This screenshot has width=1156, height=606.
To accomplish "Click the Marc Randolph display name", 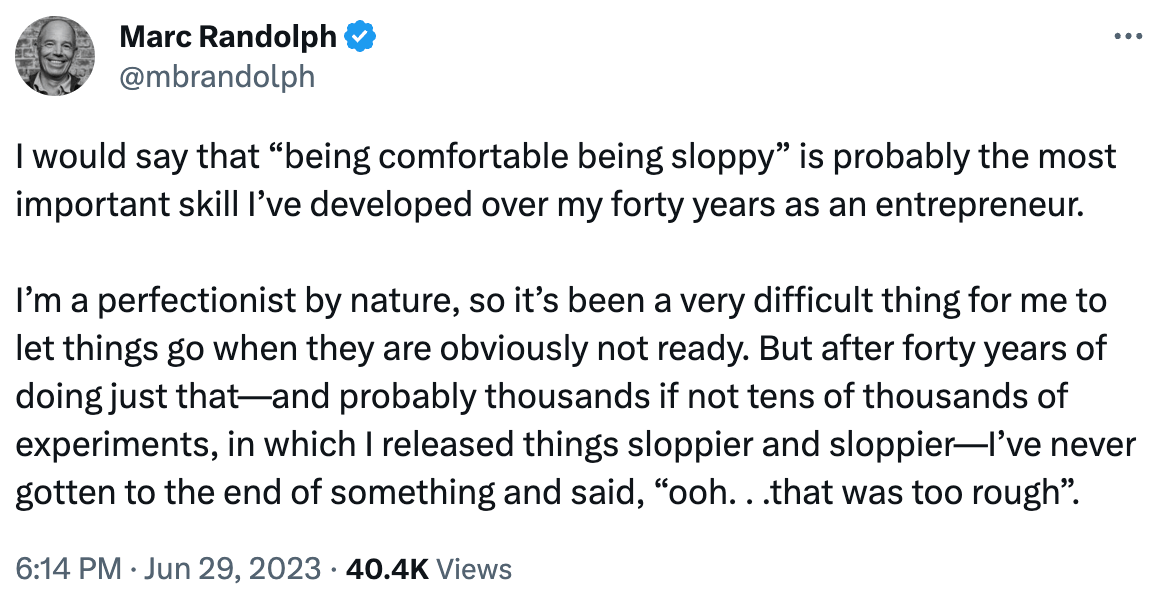I will (228, 39).
